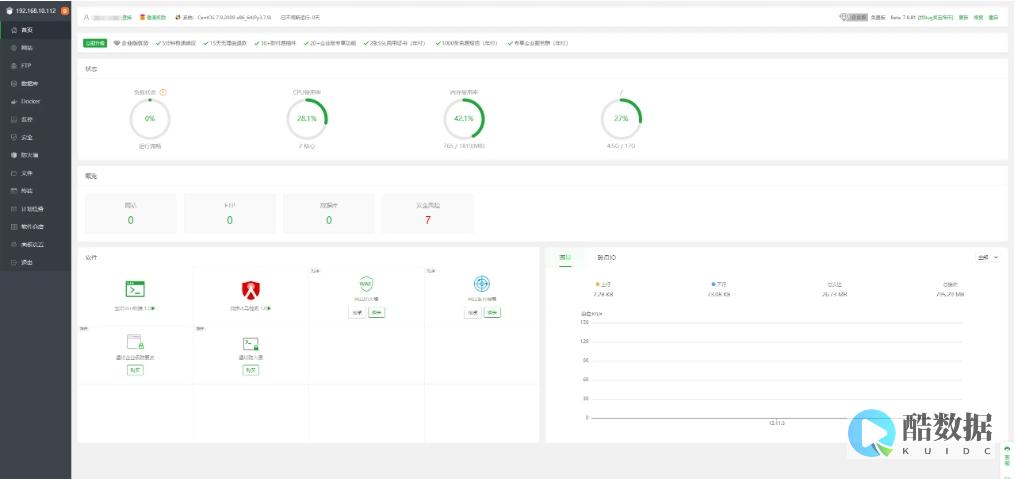Viewport: 1015px width, 479px height.
Task: Click the root disk gauge showing 27%
Action: tap(621, 119)
